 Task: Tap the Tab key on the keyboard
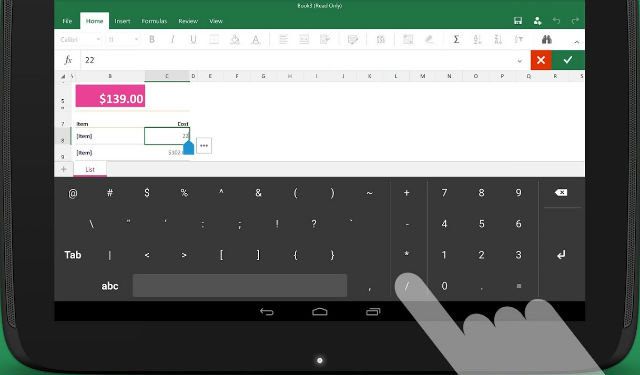[x=73, y=255]
